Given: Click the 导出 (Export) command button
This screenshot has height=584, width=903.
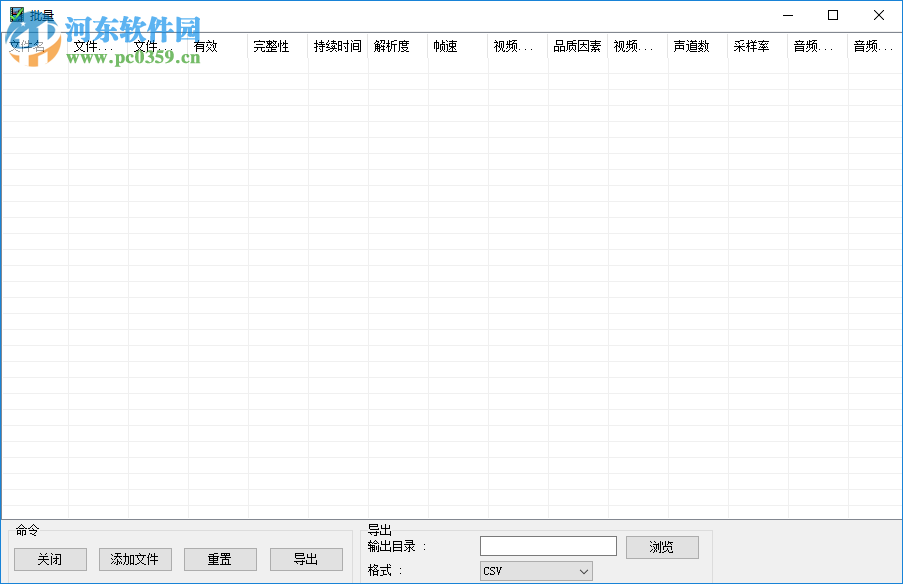Looking at the screenshot, I should coord(306,559).
